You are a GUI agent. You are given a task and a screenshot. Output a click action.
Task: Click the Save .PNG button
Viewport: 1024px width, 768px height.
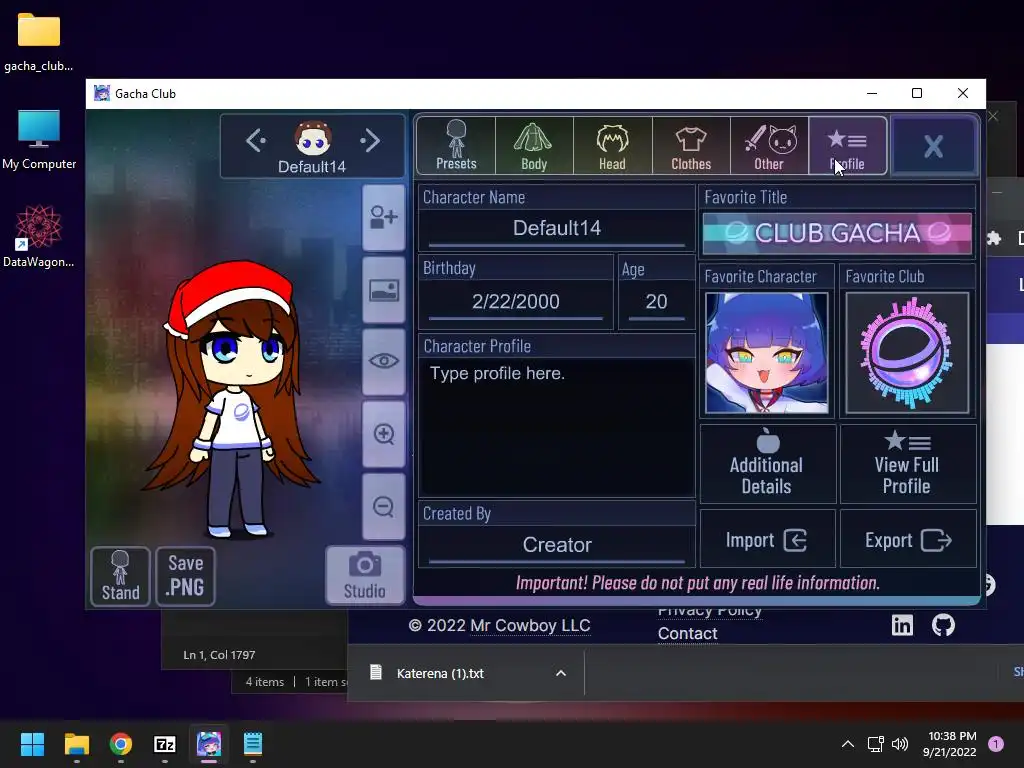pos(185,576)
